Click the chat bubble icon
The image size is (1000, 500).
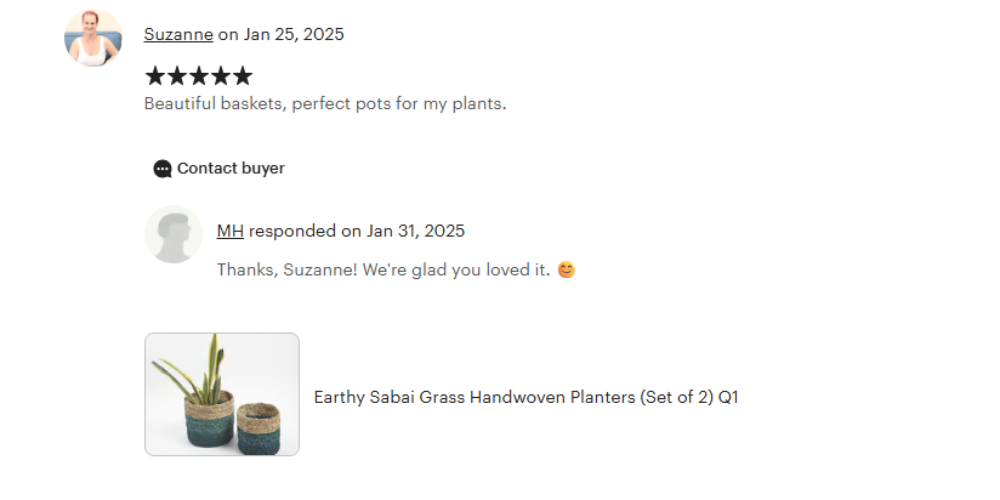coord(162,169)
